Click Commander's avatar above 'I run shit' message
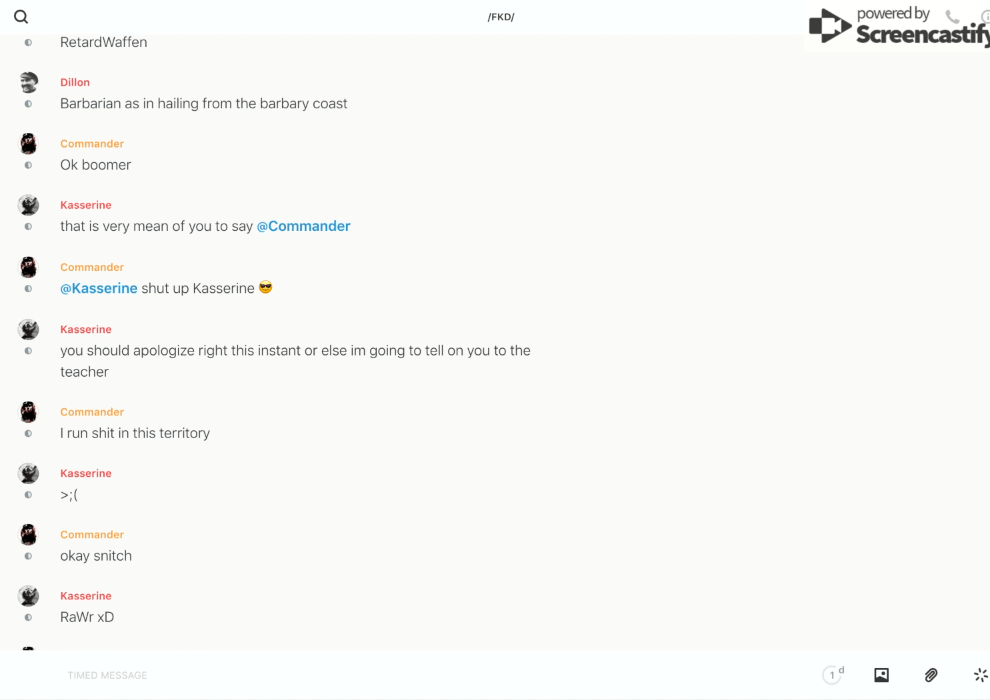The width and height of the screenshot is (990, 700). pos(29,412)
